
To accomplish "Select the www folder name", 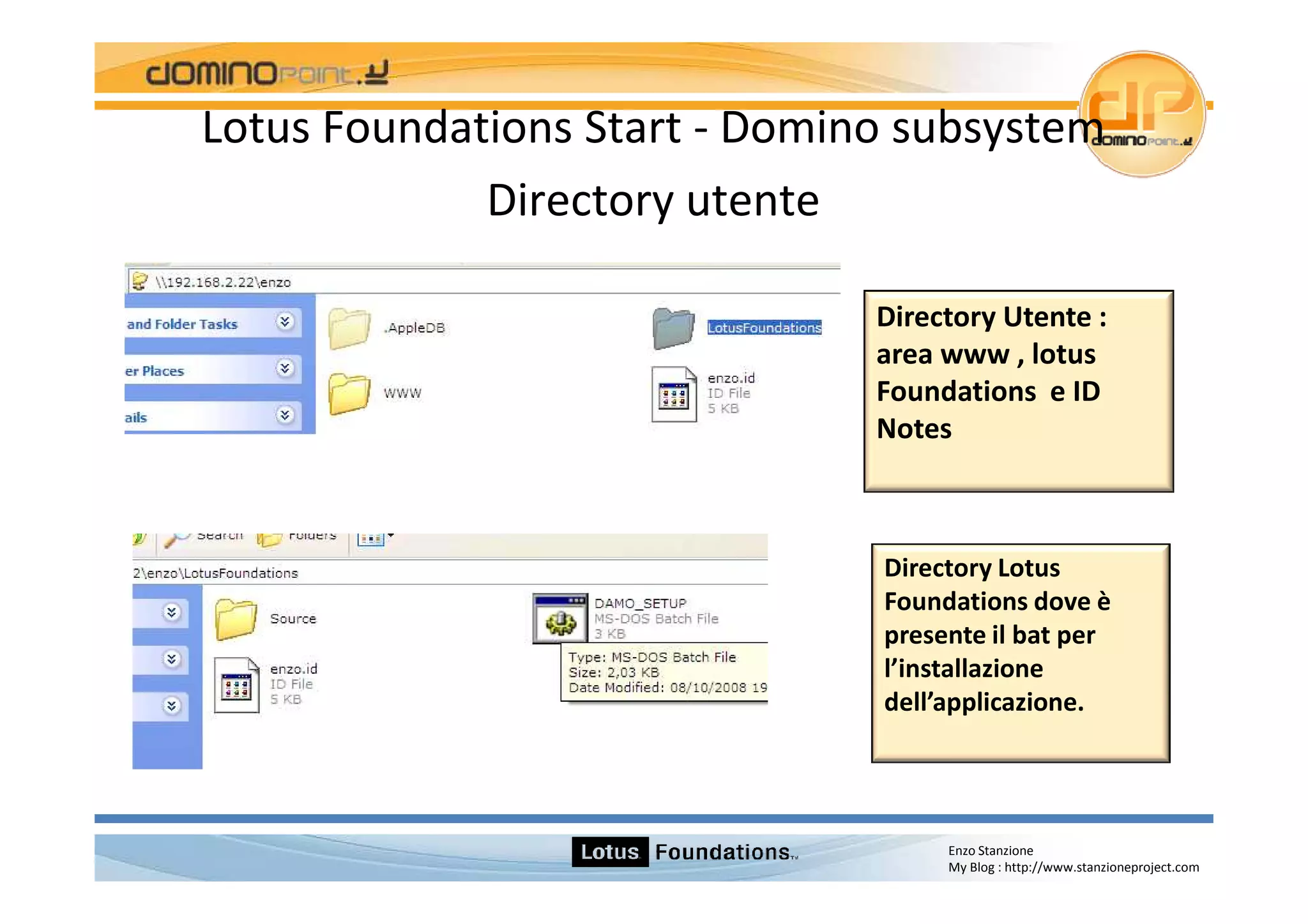I will [x=402, y=393].
